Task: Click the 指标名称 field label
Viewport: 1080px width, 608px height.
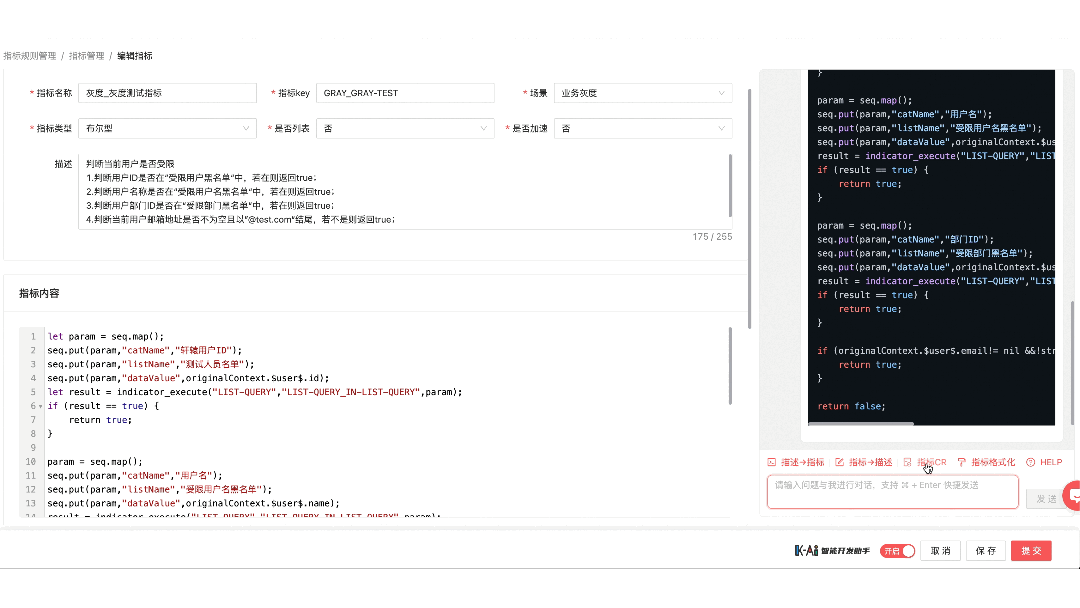Action: click(54, 93)
